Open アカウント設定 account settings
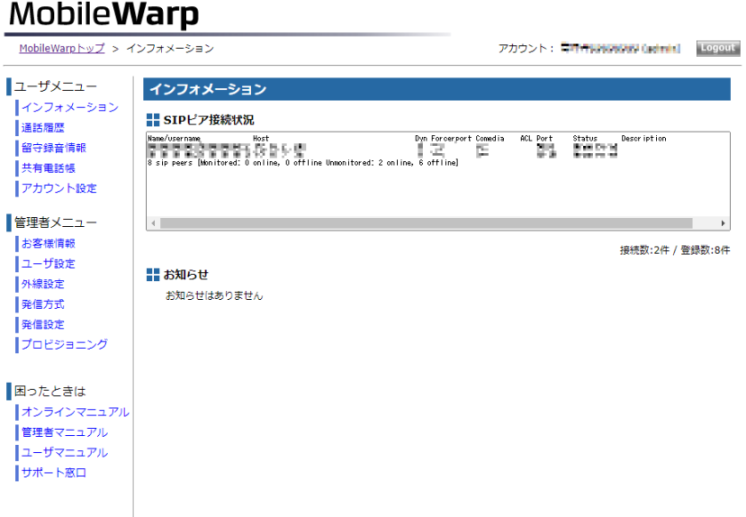 point(59,188)
